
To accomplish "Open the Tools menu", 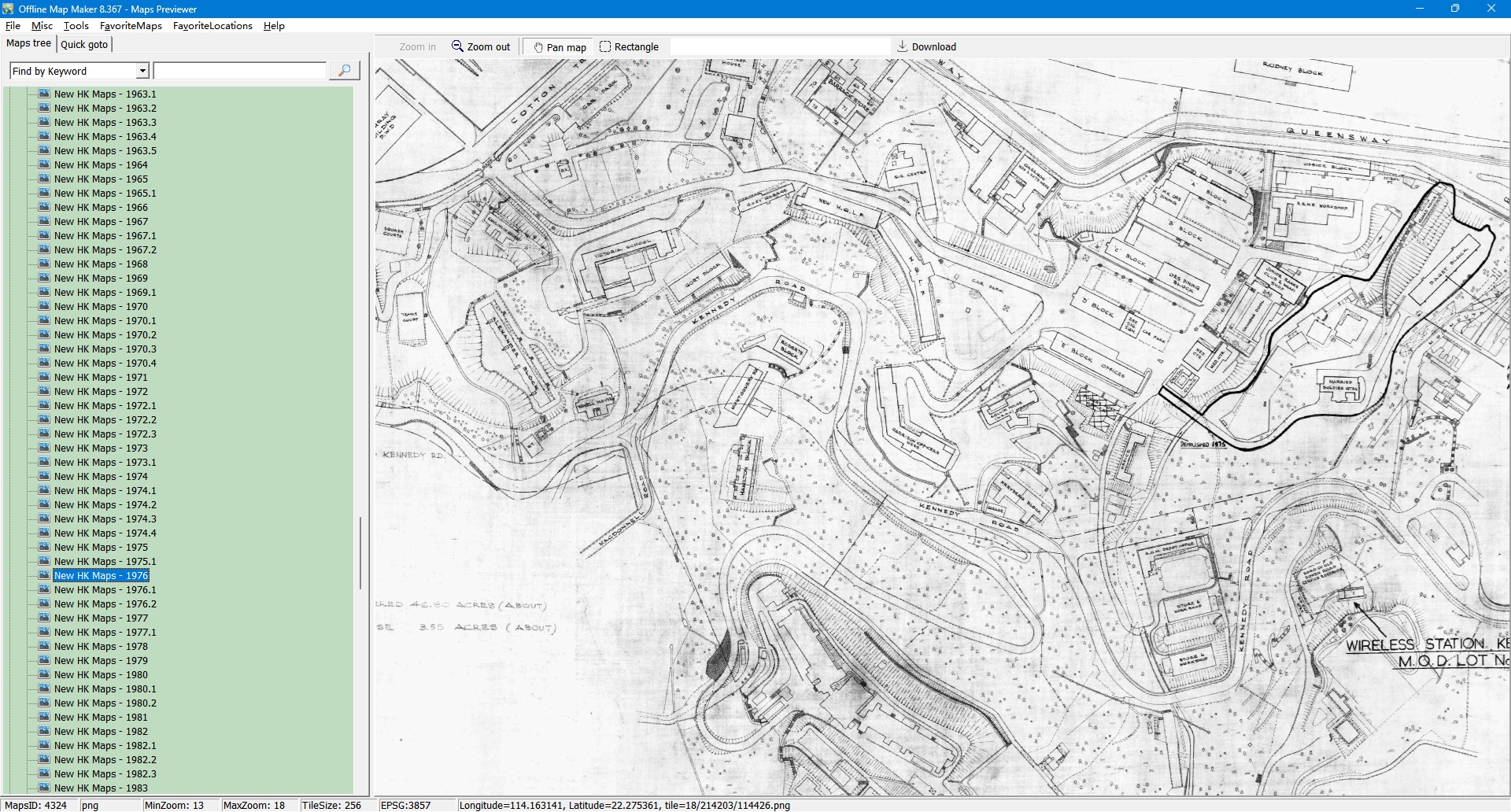I will click(x=76, y=26).
